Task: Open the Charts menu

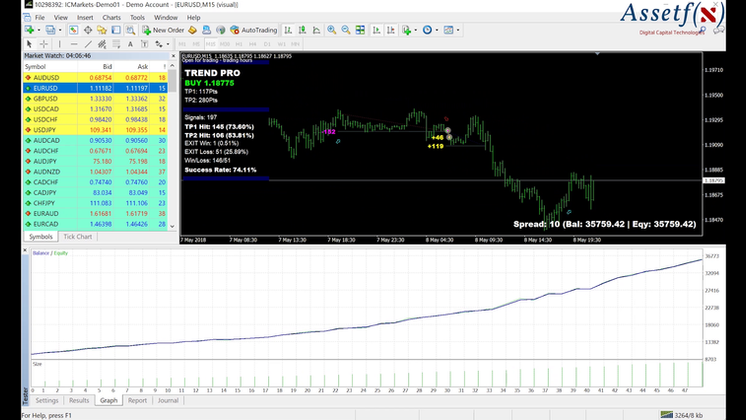Action: (111, 18)
